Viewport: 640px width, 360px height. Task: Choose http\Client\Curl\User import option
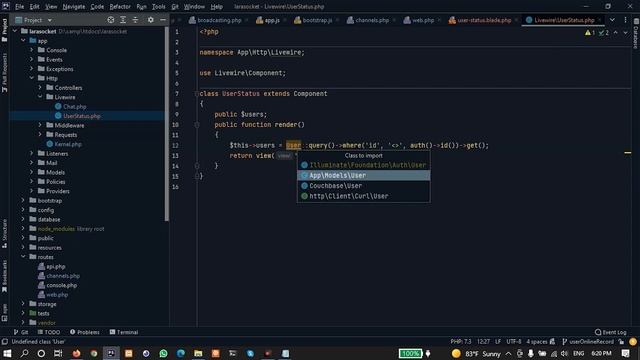pyautogui.click(x=363, y=196)
